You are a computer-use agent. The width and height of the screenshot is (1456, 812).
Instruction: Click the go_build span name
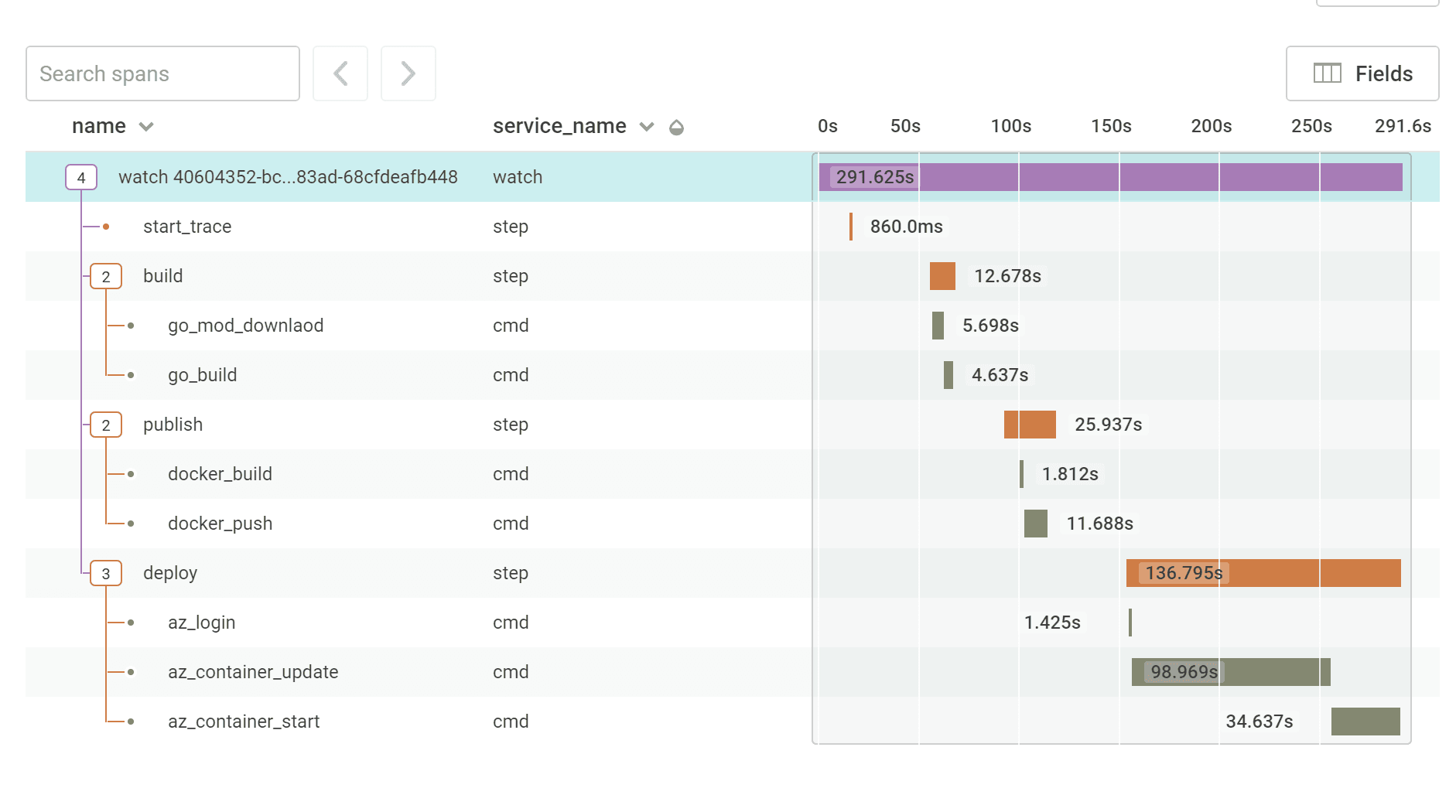point(202,375)
